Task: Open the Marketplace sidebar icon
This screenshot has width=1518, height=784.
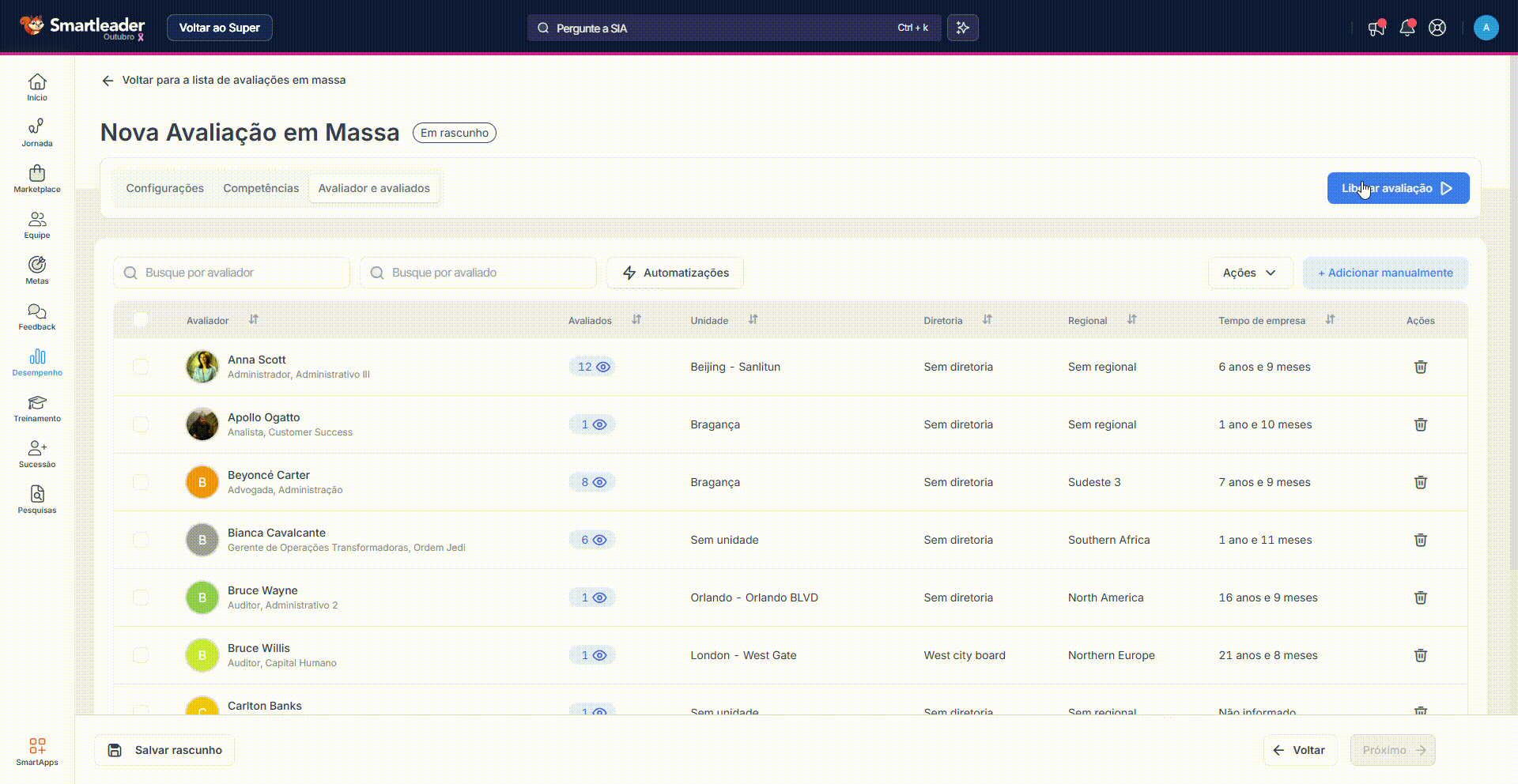Action: (37, 179)
